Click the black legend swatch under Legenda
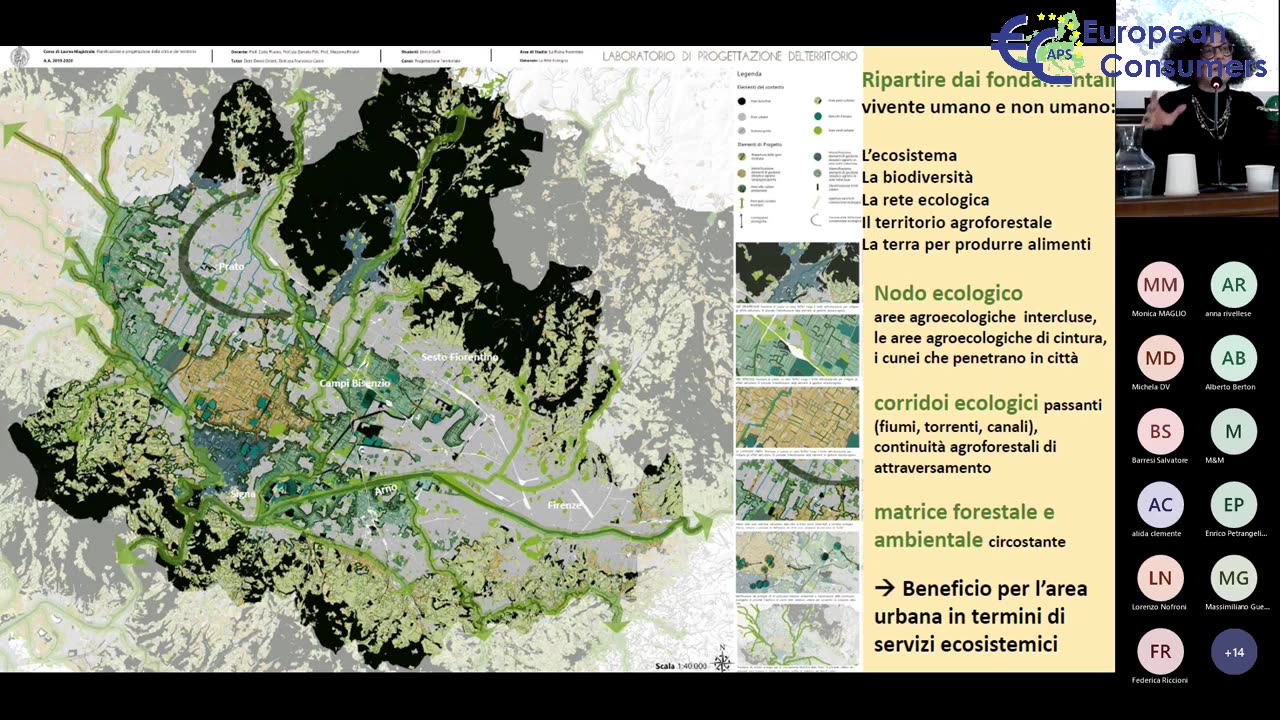Screen dimensions: 1280x720 point(743,101)
